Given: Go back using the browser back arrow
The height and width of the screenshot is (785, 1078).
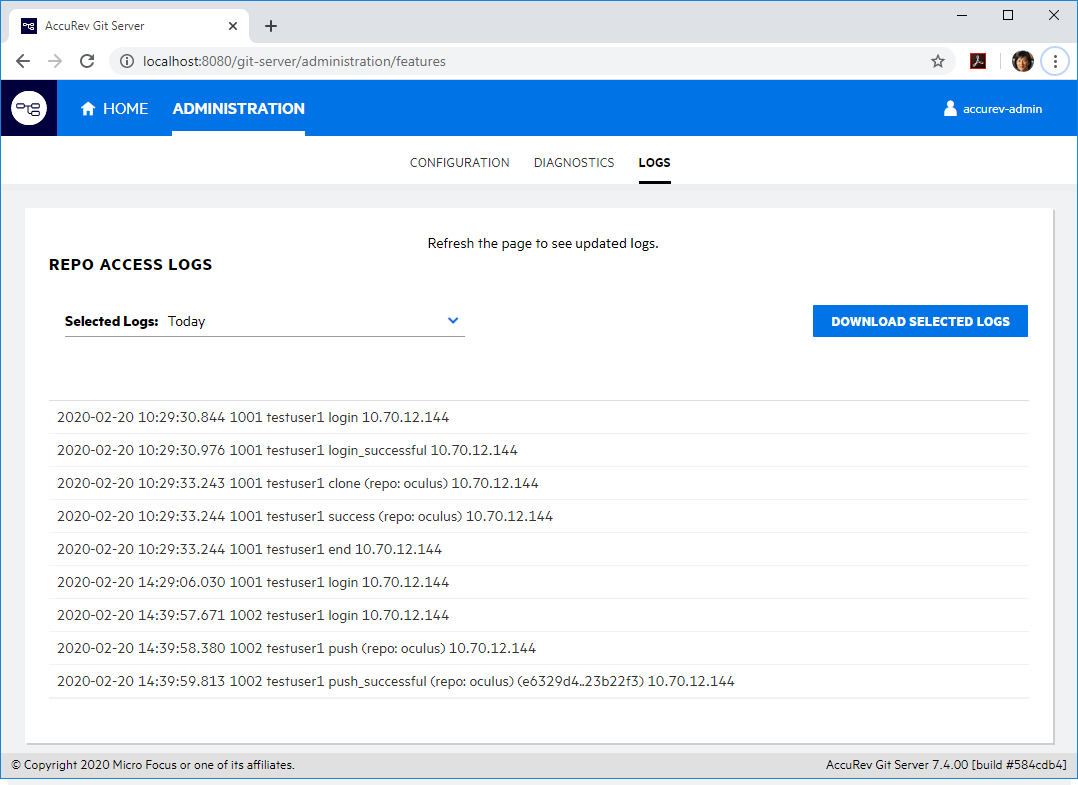Looking at the screenshot, I should point(23,61).
